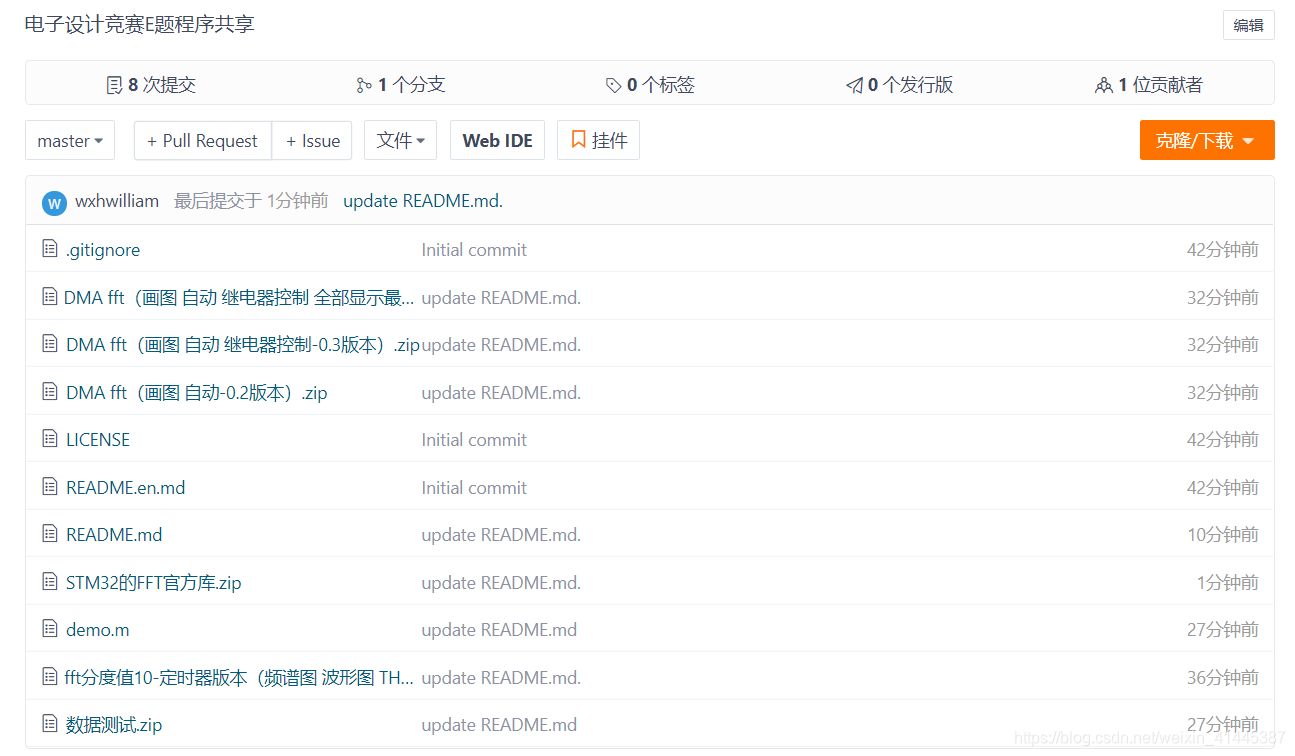The image size is (1295, 756).
Task: Click file icon next to STM32的FFT官方库.zip
Action: (50, 582)
